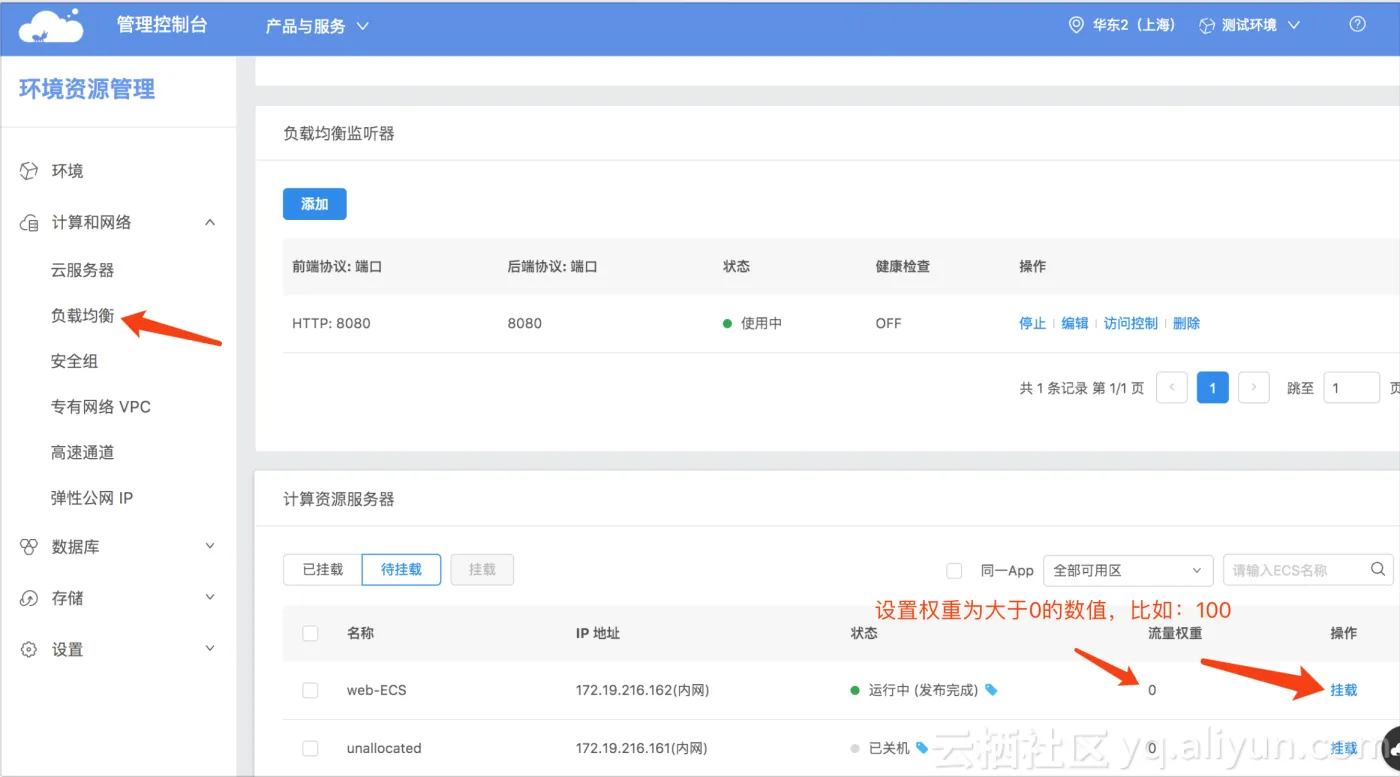Click 挂载 link on web-ECS row
The width and height of the screenshot is (1400, 777).
click(x=1344, y=690)
